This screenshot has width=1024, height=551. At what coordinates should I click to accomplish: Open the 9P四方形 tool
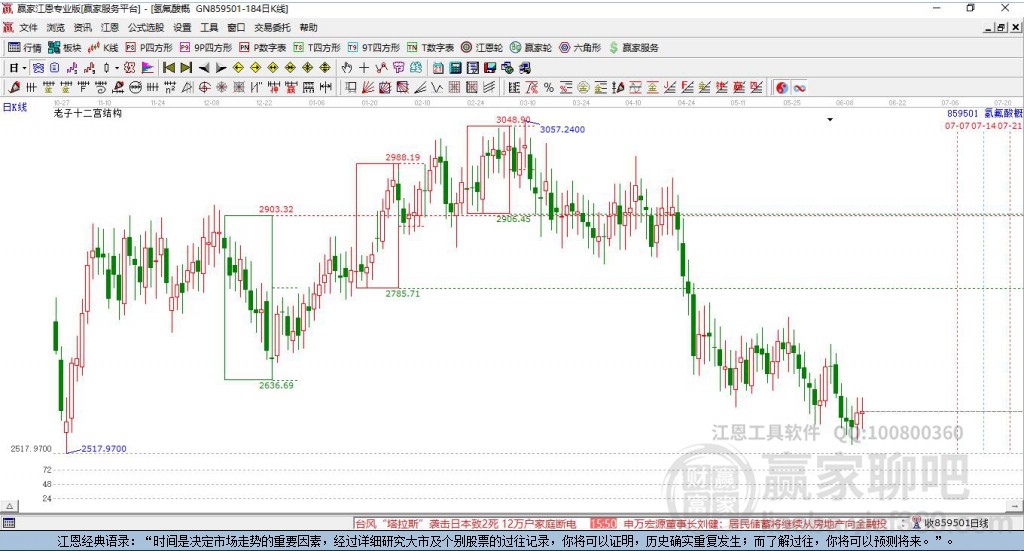[x=206, y=48]
